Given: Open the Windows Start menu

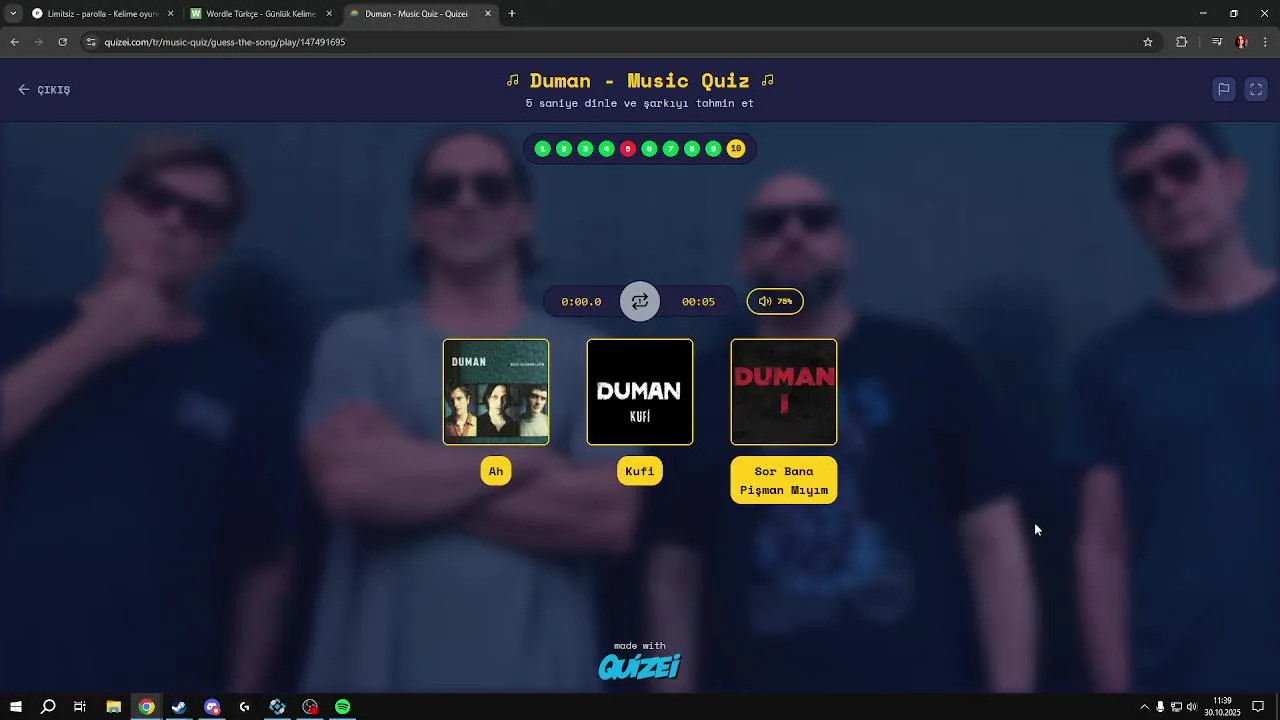Looking at the screenshot, I should [x=15, y=707].
